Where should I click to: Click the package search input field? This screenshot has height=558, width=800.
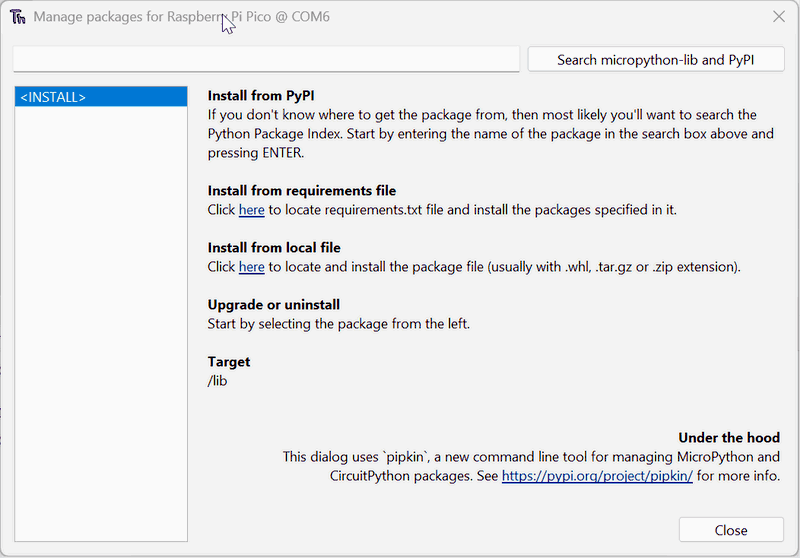point(266,59)
